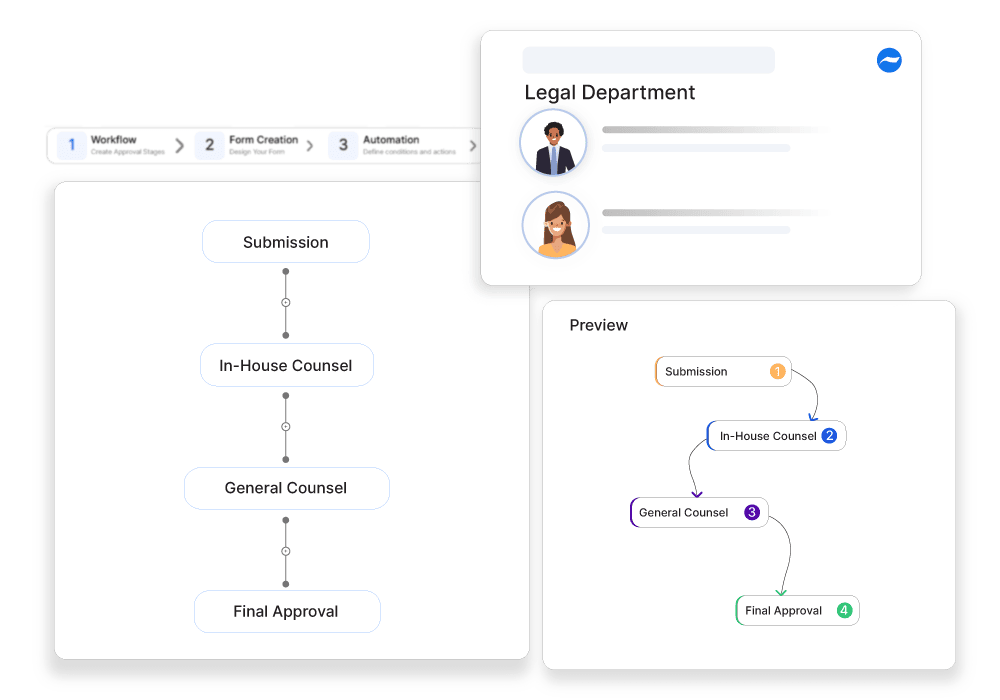Switch to the Workflow step tab
Image resolution: width=1000 pixels, height=700 pixels.
[115, 140]
